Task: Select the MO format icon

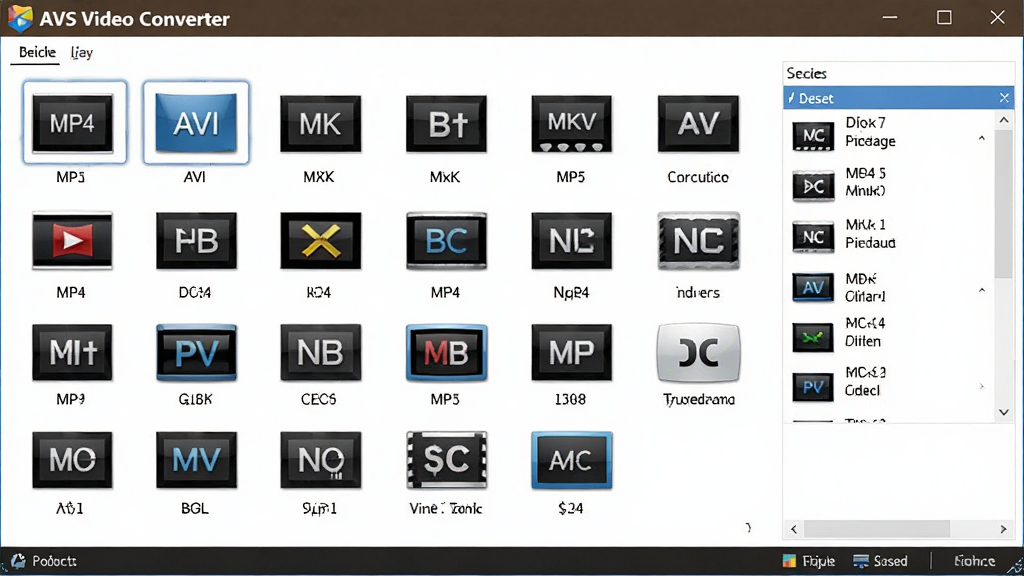Action: click(72, 460)
